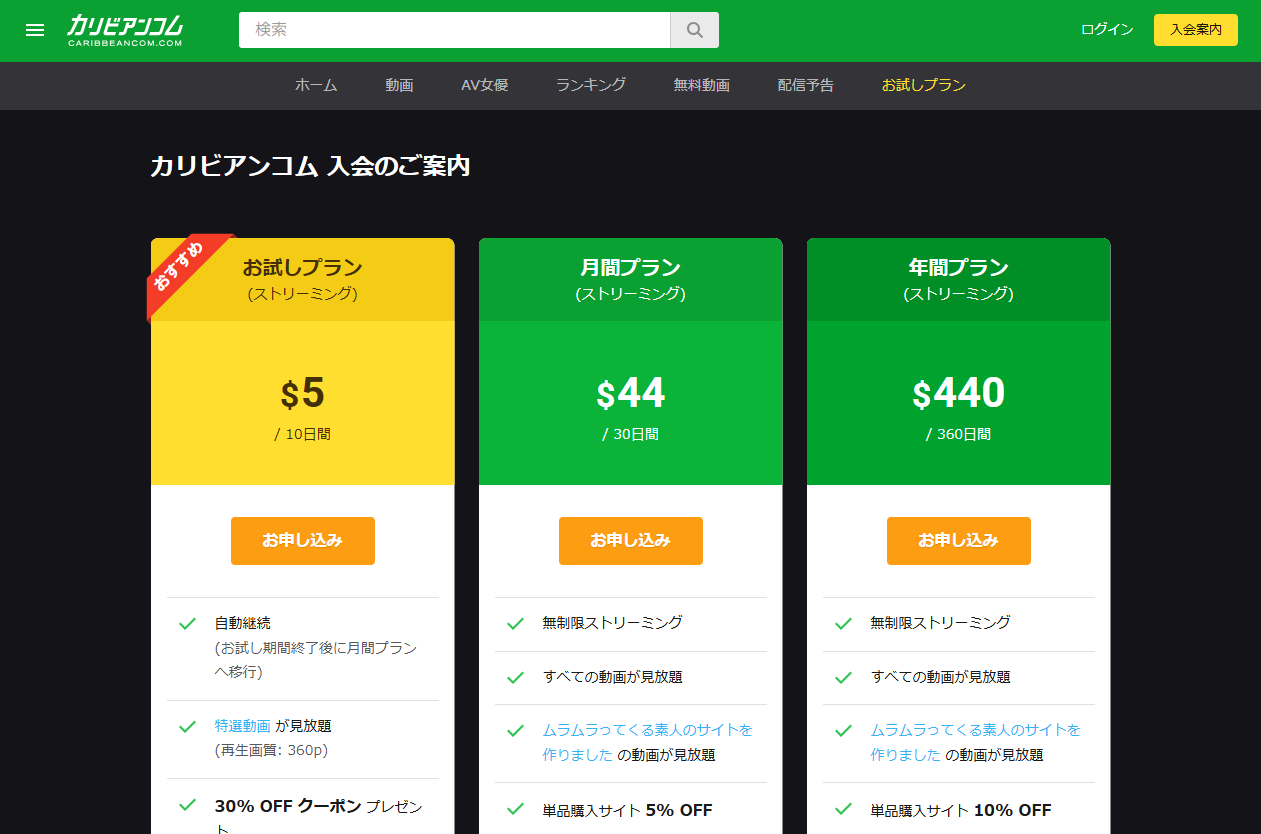1261x834 pixels.
Task: Click checkmark beside すべての動画が見放題 in 年間プラン
Action: click(843, 677)
